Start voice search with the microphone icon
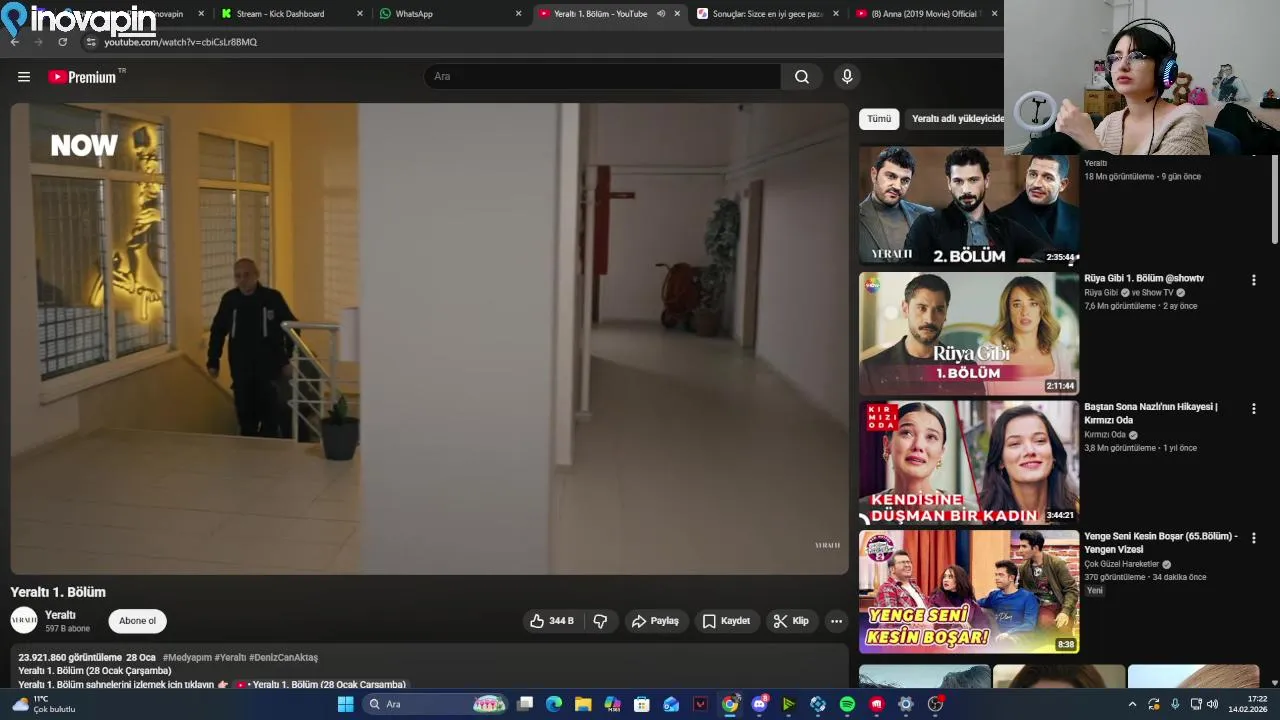This screenshot has height=720, width=1280. [x=847, y=77]
